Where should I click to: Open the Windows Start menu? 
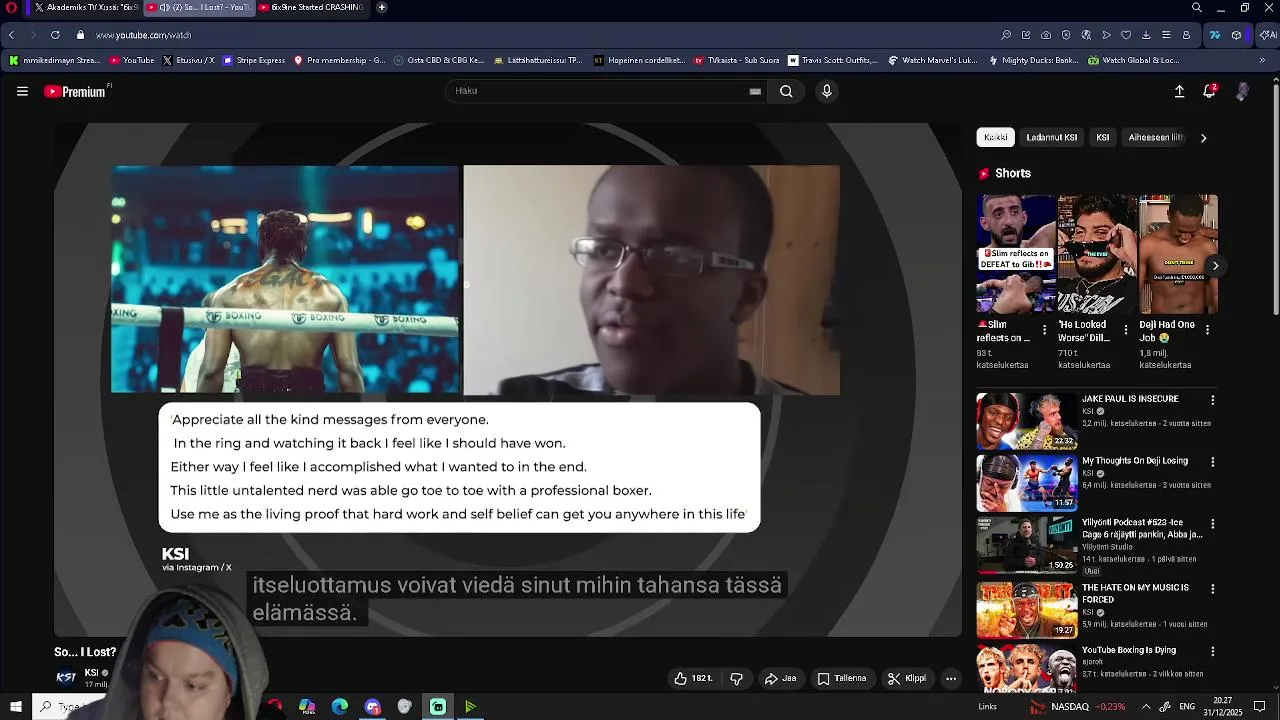tap(15, 707)
